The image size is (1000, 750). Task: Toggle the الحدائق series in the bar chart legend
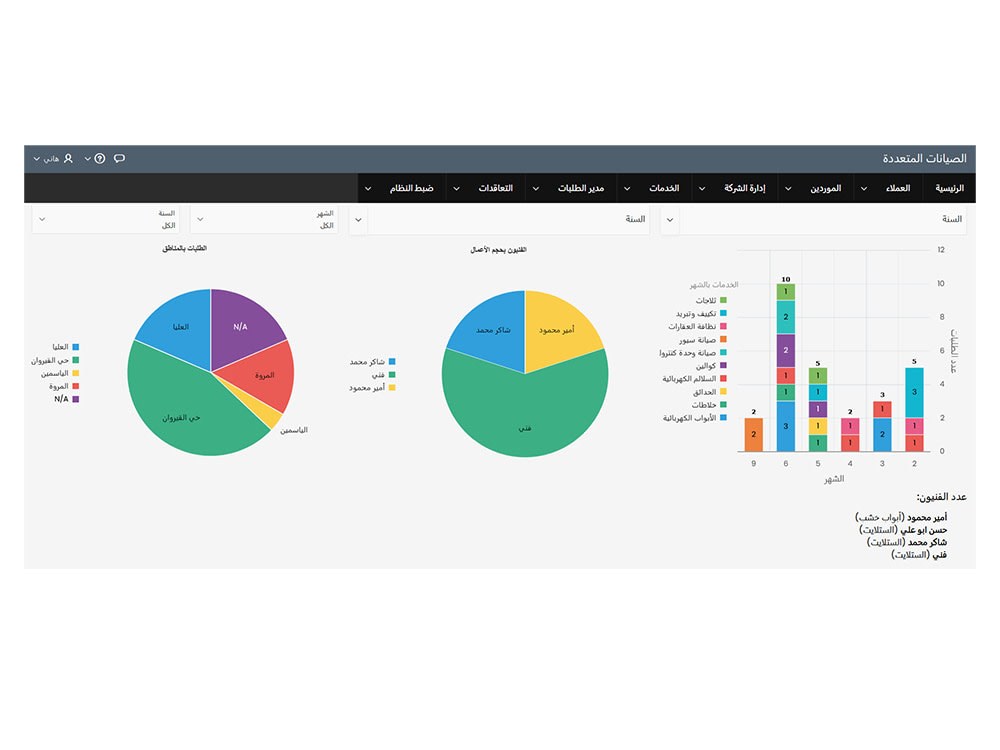coord(723,391)
